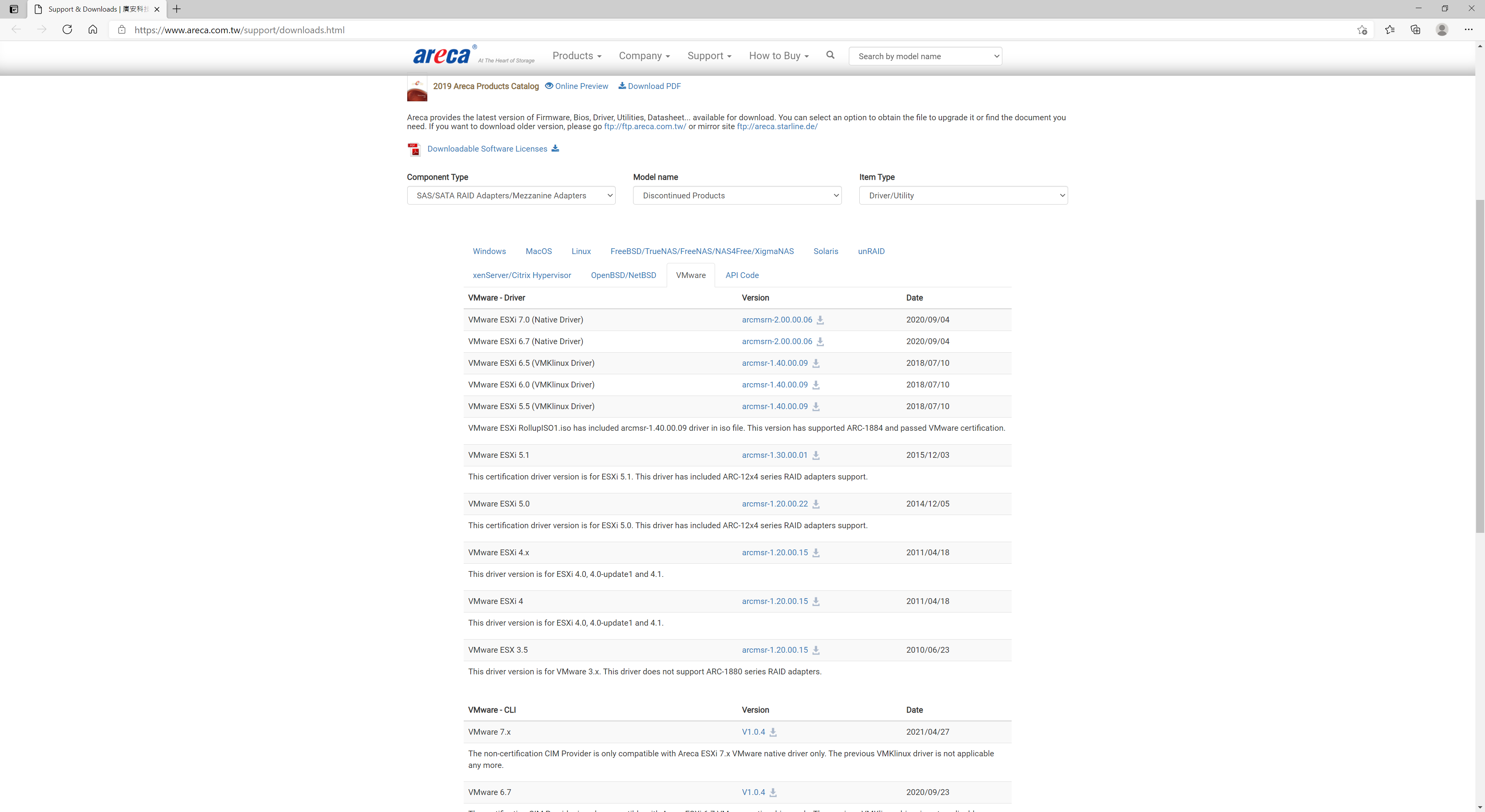Download driver icon for ESXi 6.5
1485x812 pixels.
[x=816, y=363]
